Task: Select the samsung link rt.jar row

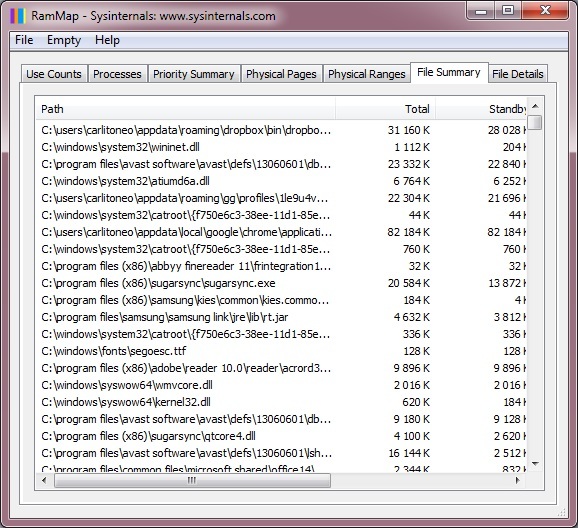Action: click(x=281, y=317)
